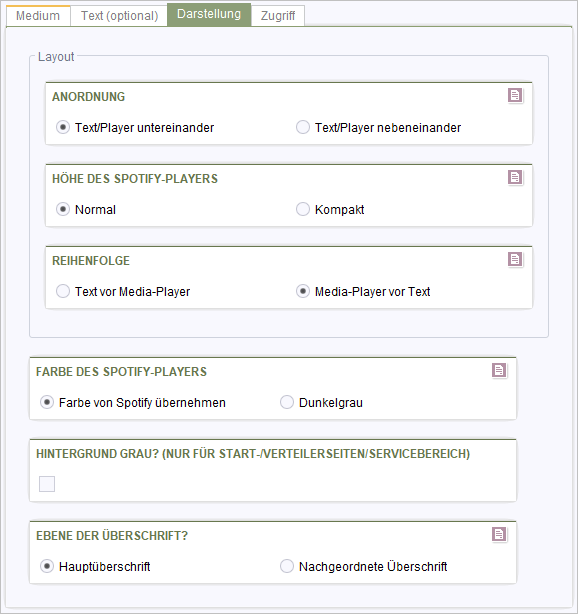The image size is (578, 614).
Task: Choose Text/Player nebeneinander layout
Action: click(303, 127)
